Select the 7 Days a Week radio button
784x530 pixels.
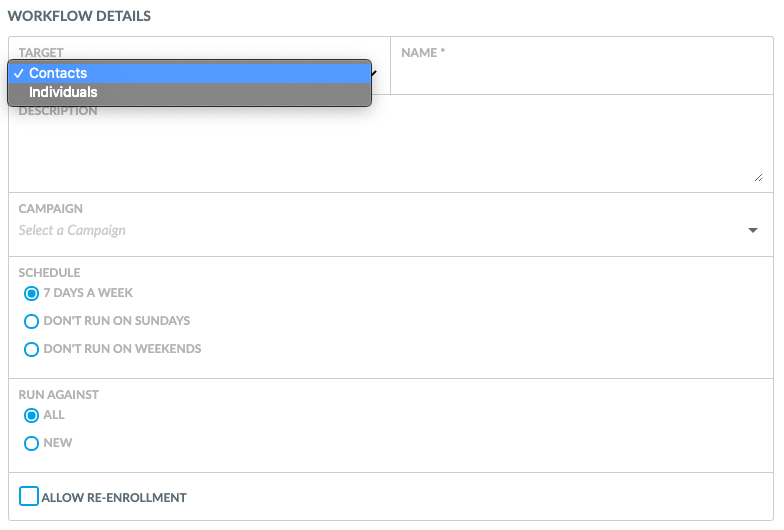32,294
